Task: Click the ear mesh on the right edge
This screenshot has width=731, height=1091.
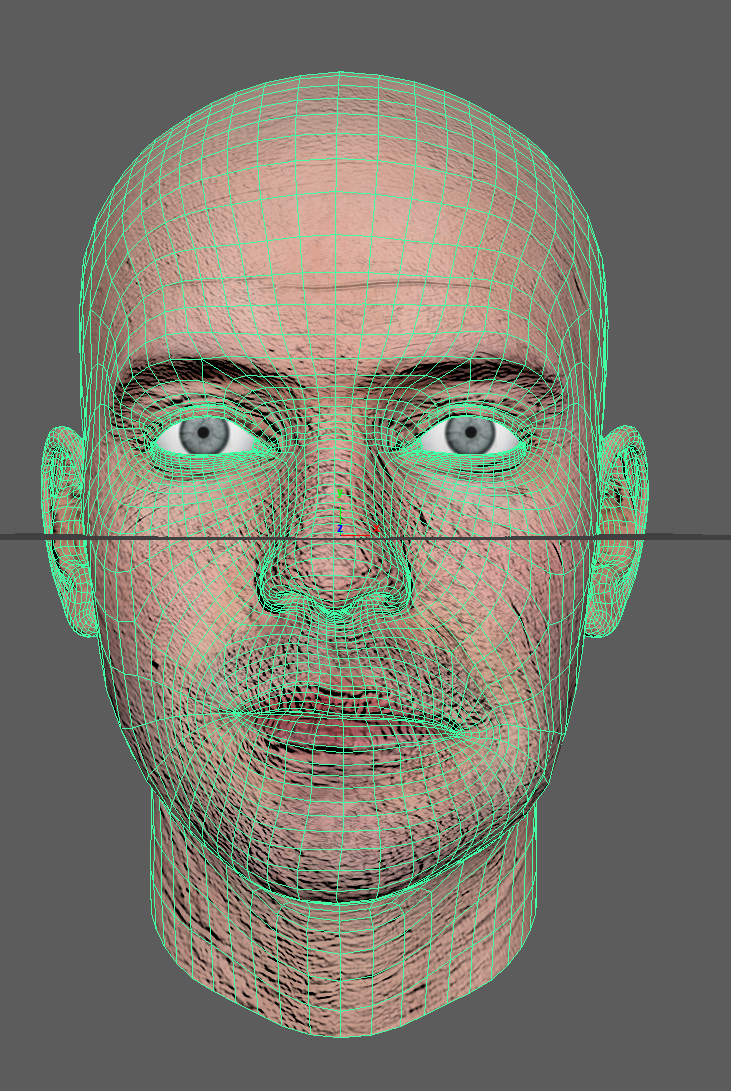Action: pyautogui.click(x=619, y=531)
